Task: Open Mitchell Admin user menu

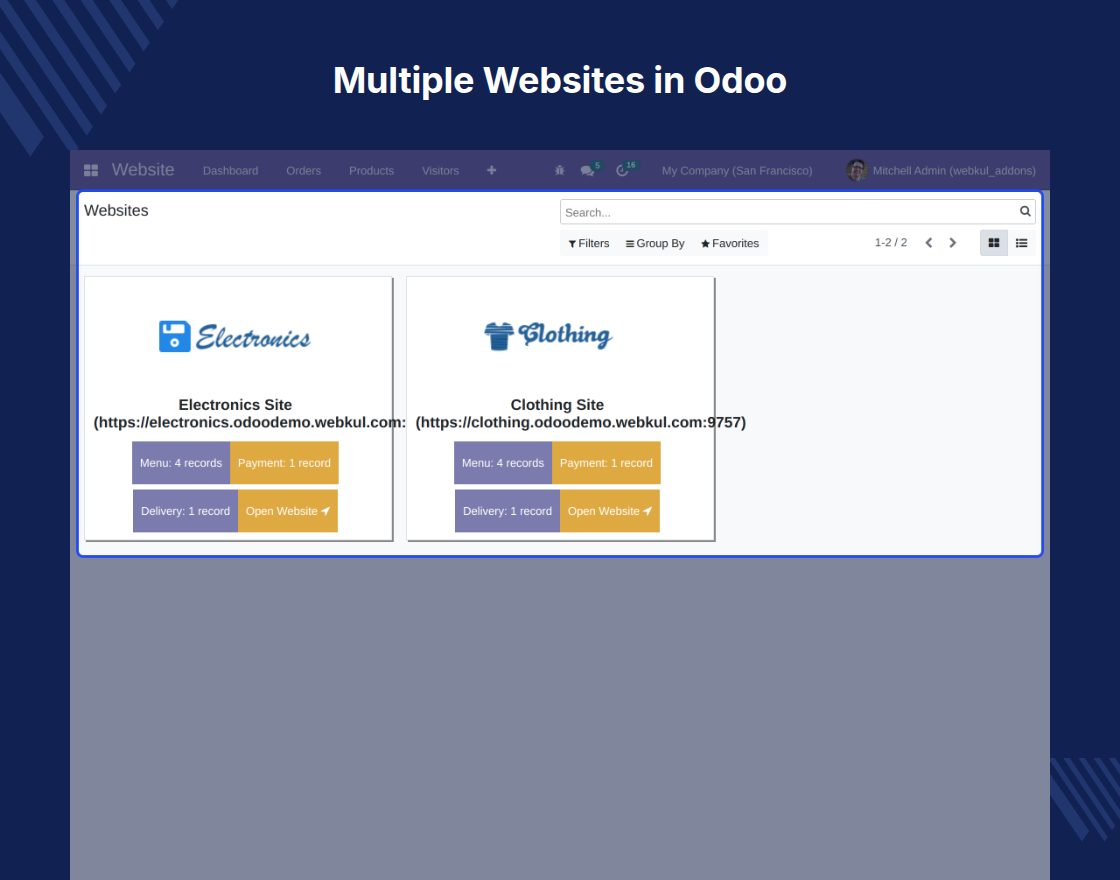Action: point(941,171)
